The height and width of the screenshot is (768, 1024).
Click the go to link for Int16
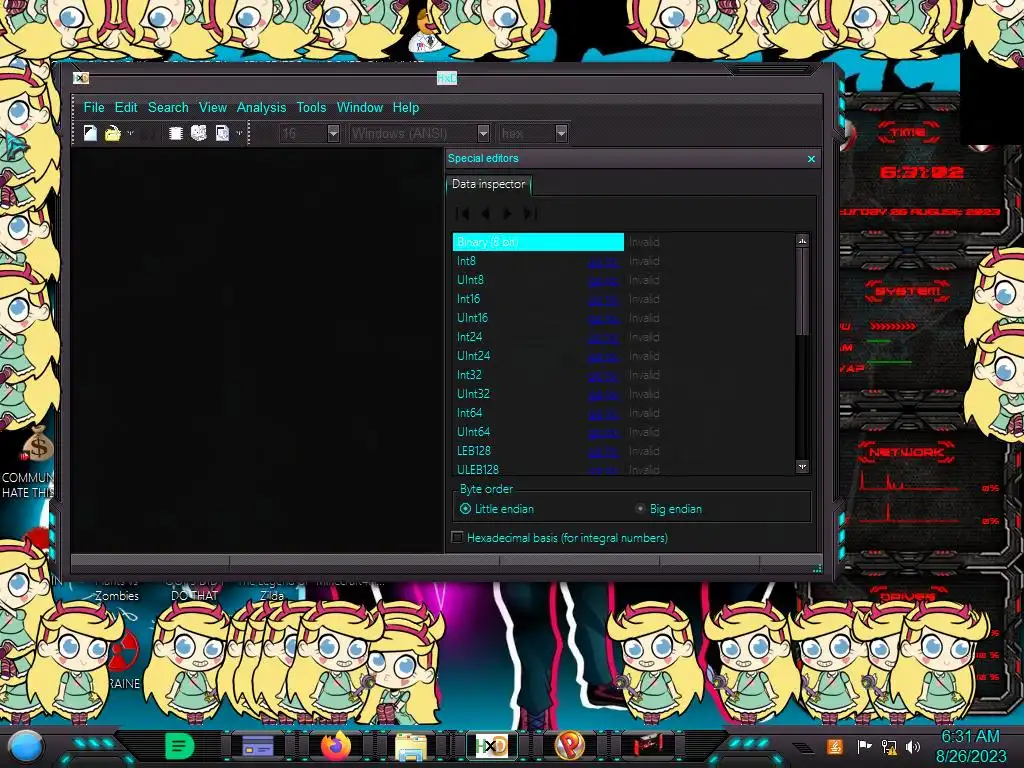click(x=603, y=299)
